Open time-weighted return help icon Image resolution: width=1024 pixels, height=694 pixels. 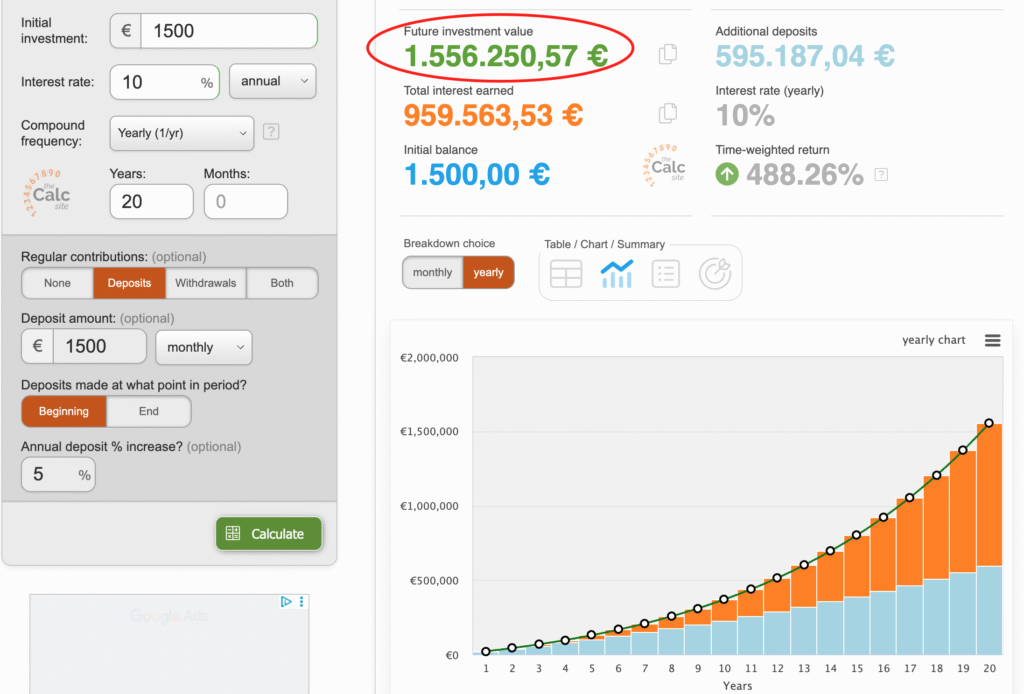pos(881,175)
